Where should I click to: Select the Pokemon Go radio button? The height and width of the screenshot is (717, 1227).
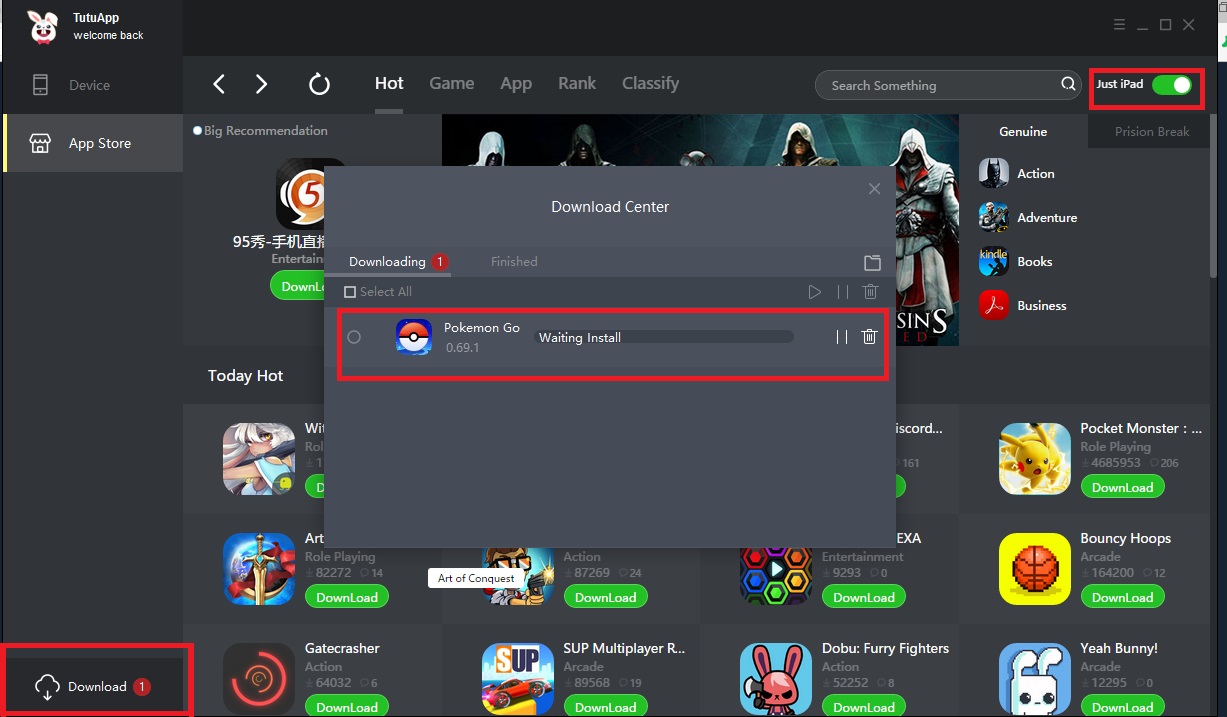pyautogui.click(x=354, y=337)
